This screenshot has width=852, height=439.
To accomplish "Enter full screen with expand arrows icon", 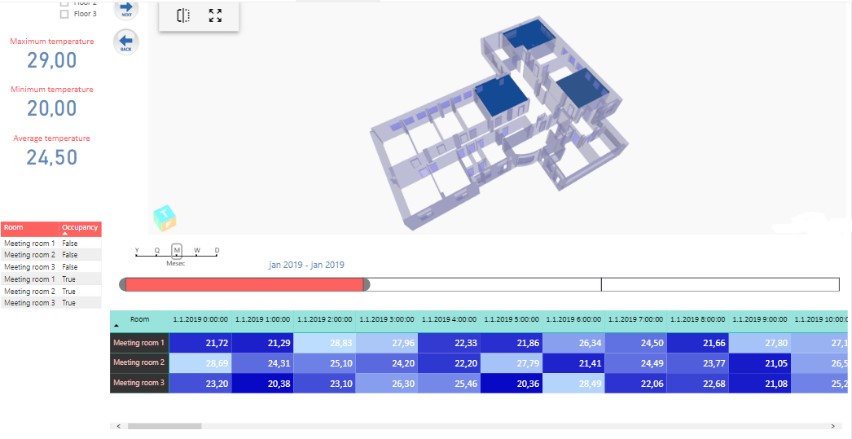I will tap(215, 16).
